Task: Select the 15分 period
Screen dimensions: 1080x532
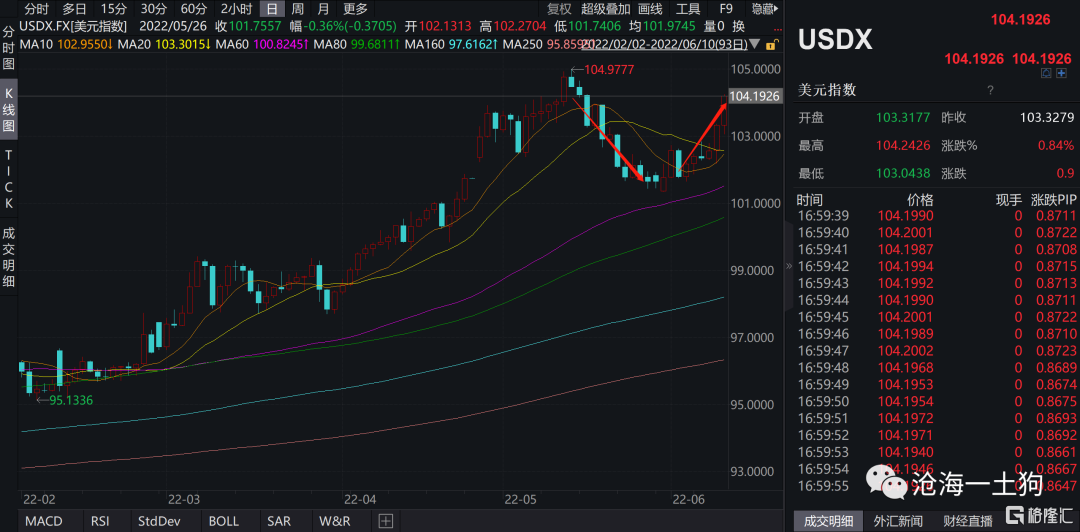Action: pyautogui.click(x=113, y=9)
